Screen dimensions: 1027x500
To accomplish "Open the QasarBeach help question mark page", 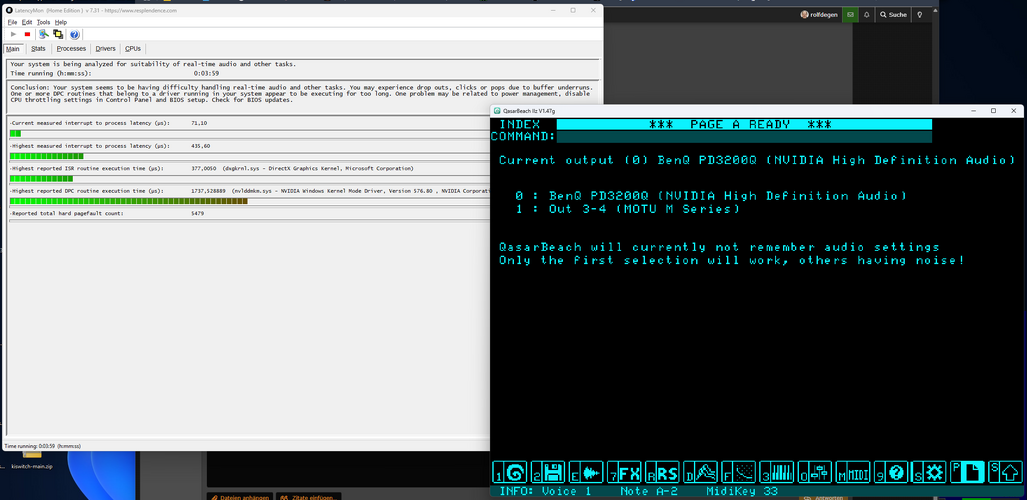I will [891, 472].
